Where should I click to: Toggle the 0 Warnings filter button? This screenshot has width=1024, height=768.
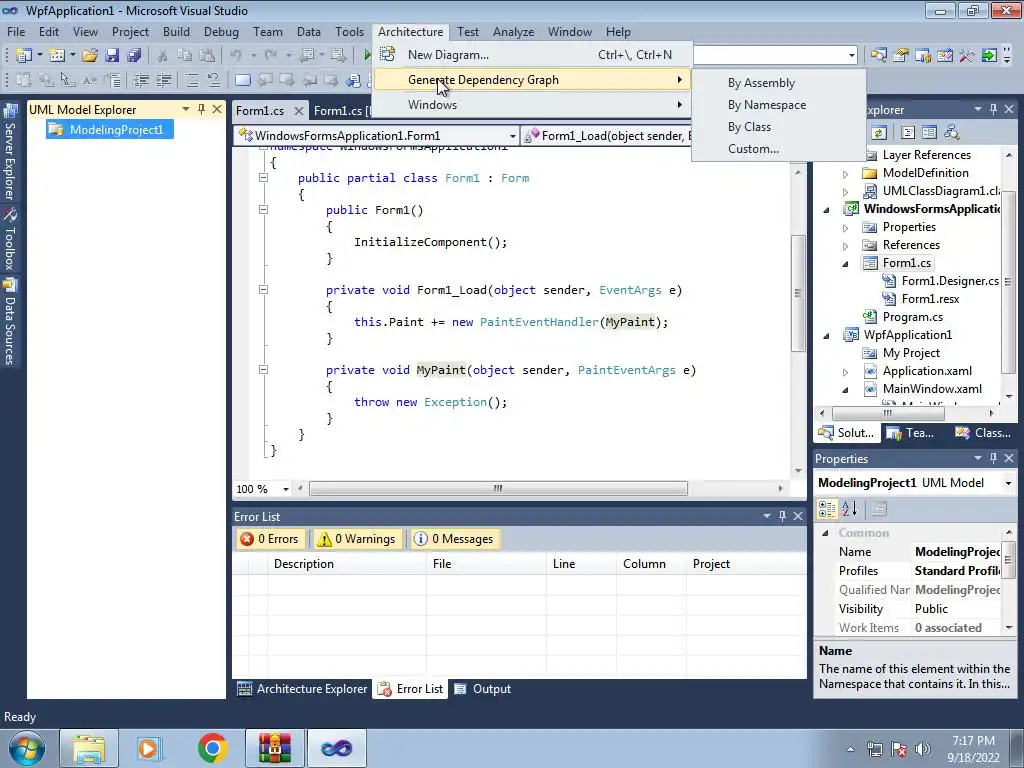tap(356, 539)
